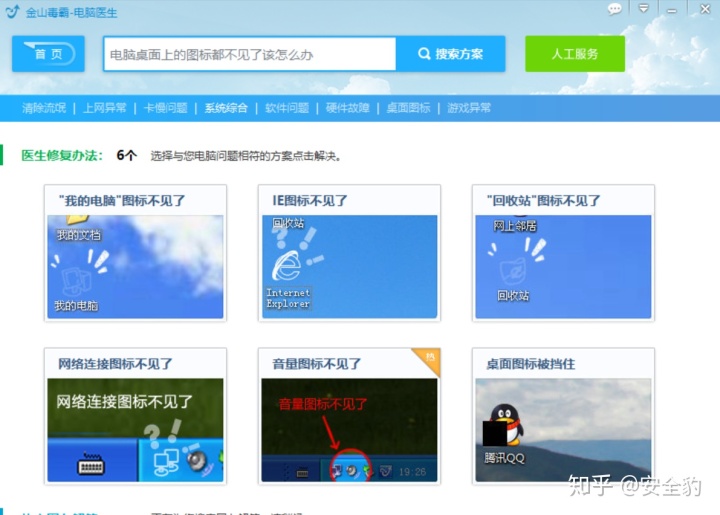Close the 电脑医生 window
This screenshot has height=515, width=720.
pos(705,9)
